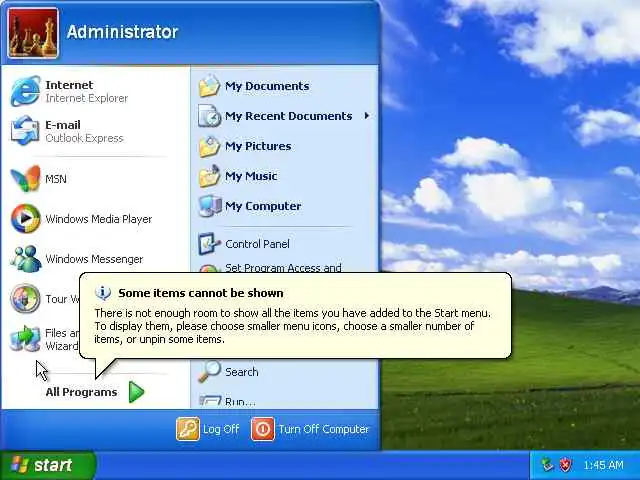This screenshot has width=640, height=480.
Task: Click the My Recent Documents icon
Action: pos(209,116)
